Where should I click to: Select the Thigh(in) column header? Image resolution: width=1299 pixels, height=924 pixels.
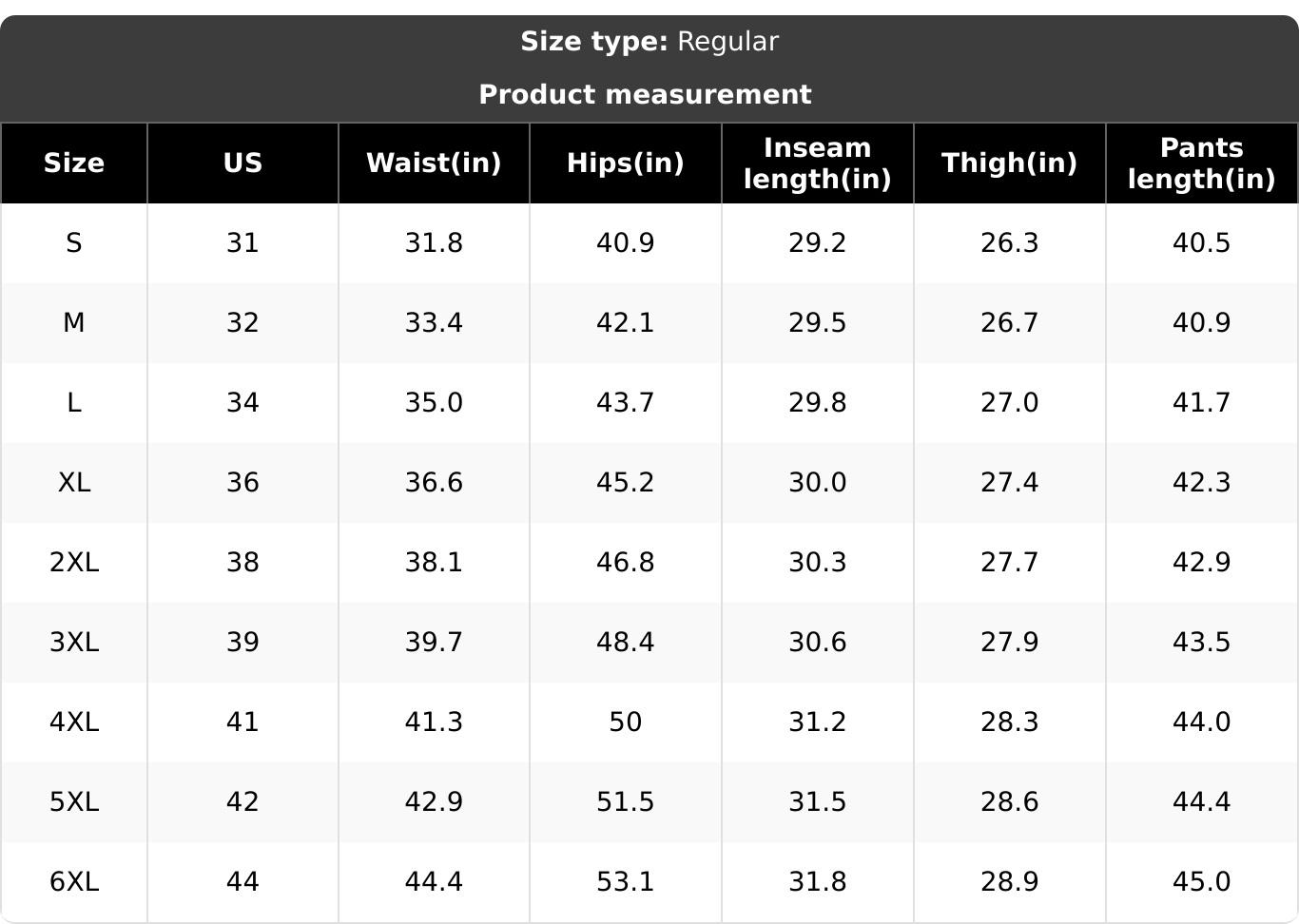point(1009,163)
